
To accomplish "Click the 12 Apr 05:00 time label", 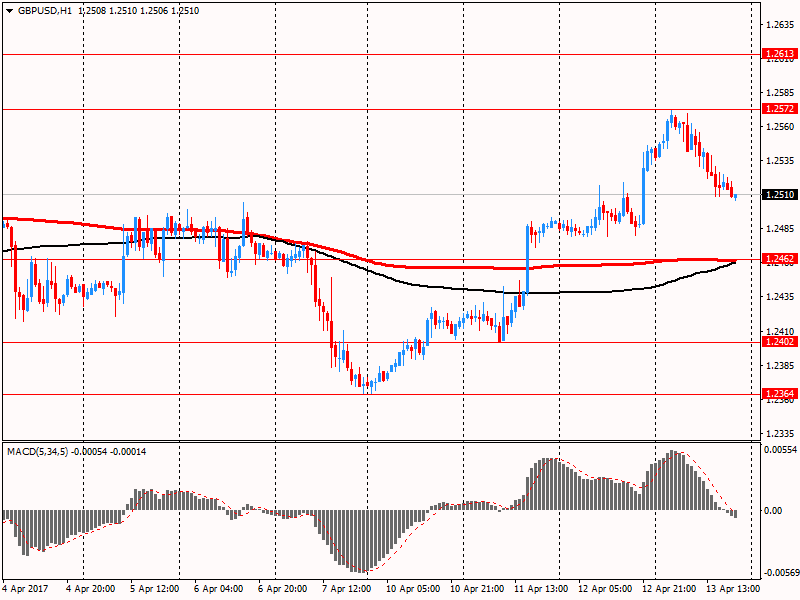I will (x=605, y=589).
